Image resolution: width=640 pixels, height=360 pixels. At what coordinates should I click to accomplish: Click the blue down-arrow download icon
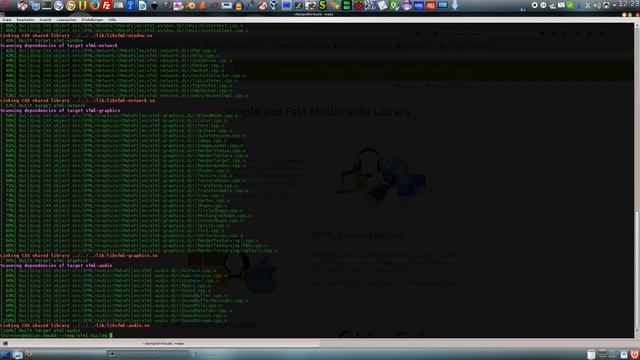pyautogui.click(x=454, y=5)
